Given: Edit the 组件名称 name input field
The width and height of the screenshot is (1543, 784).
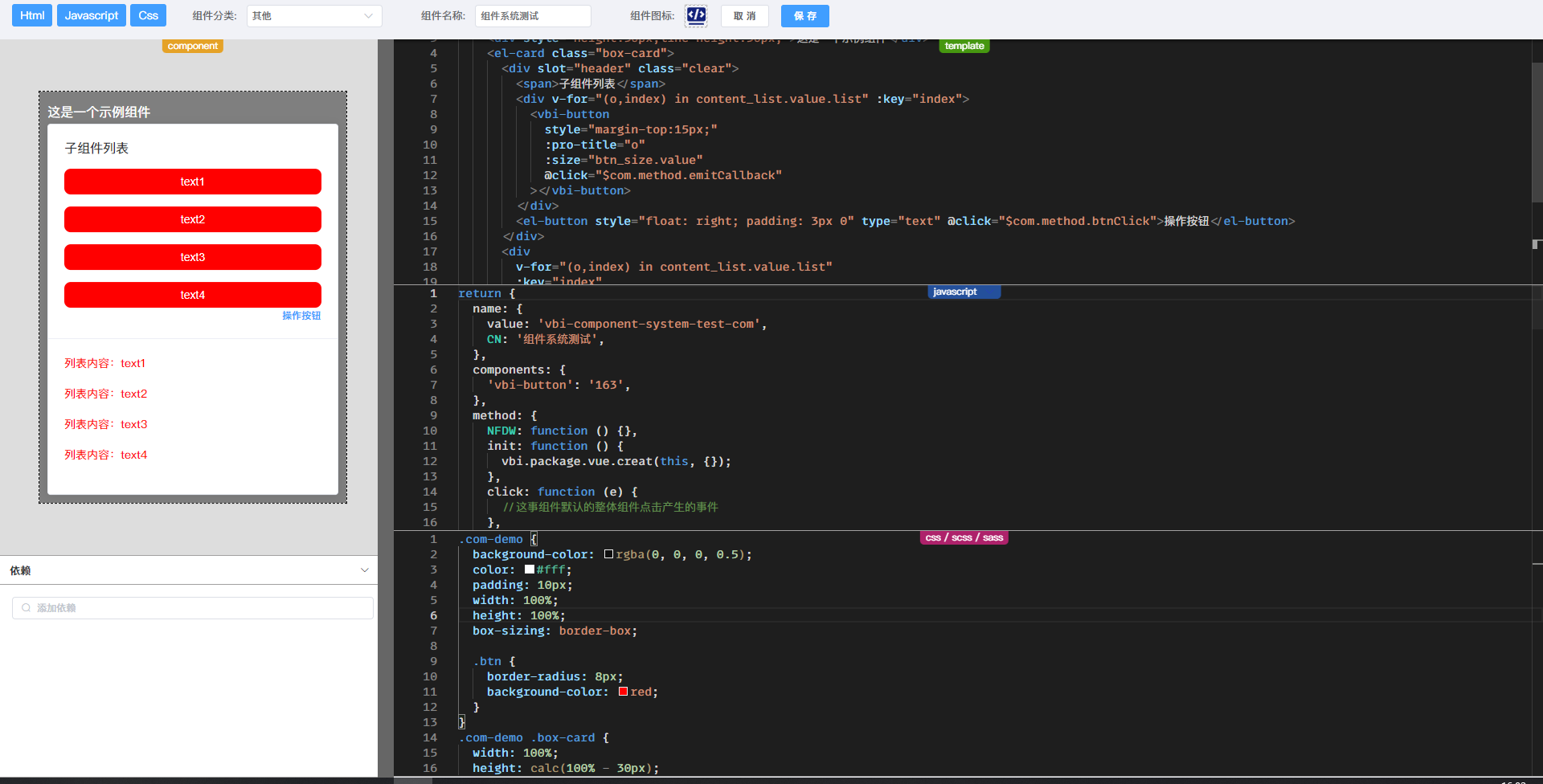Looking at the screenshot, I should [x=532, y=16].
